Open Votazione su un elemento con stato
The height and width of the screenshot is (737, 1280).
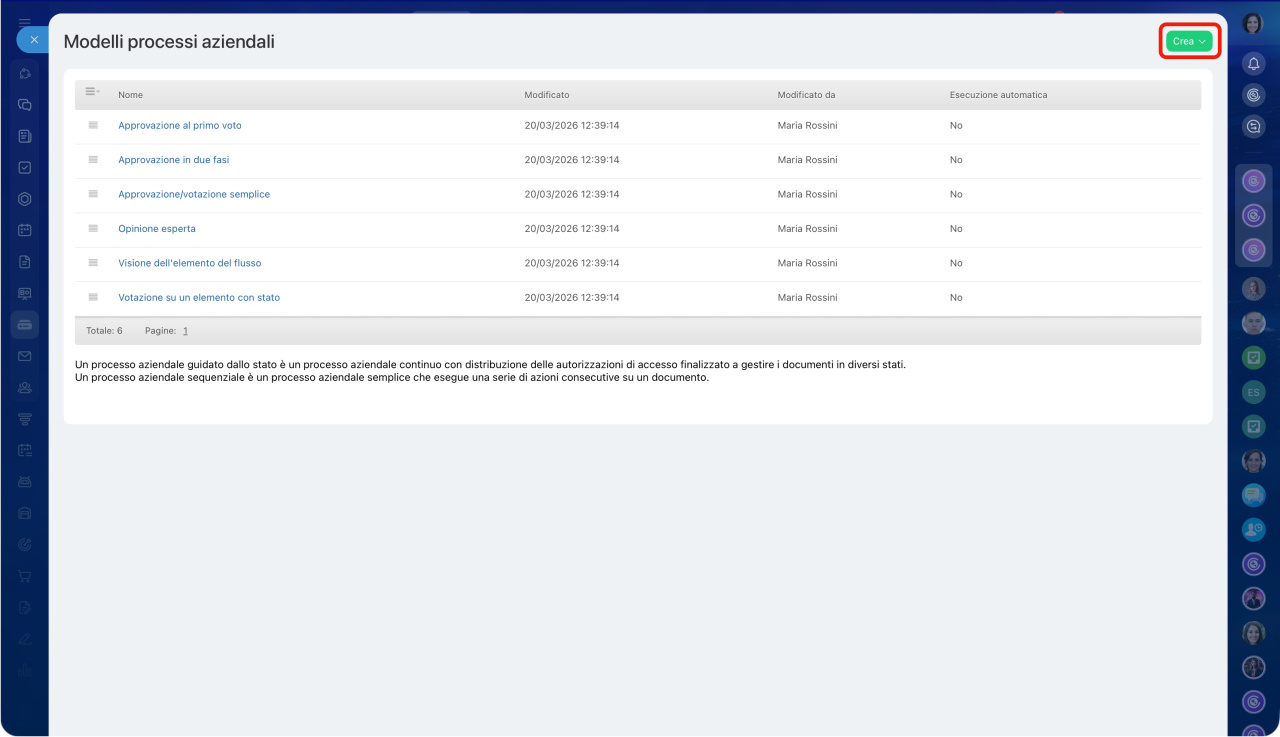point(199,298)
